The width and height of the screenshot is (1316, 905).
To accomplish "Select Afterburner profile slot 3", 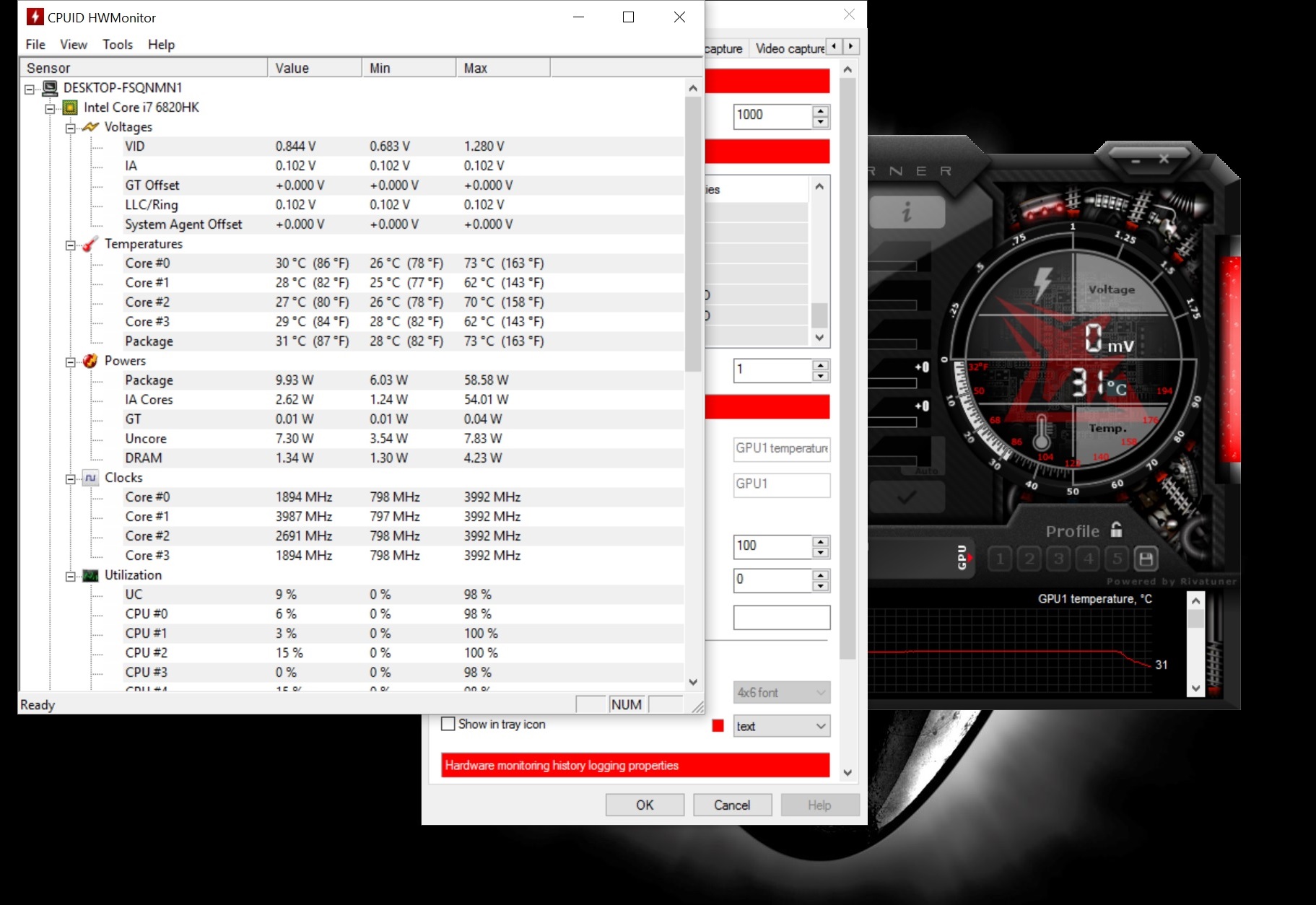I will pos(1059,559).
